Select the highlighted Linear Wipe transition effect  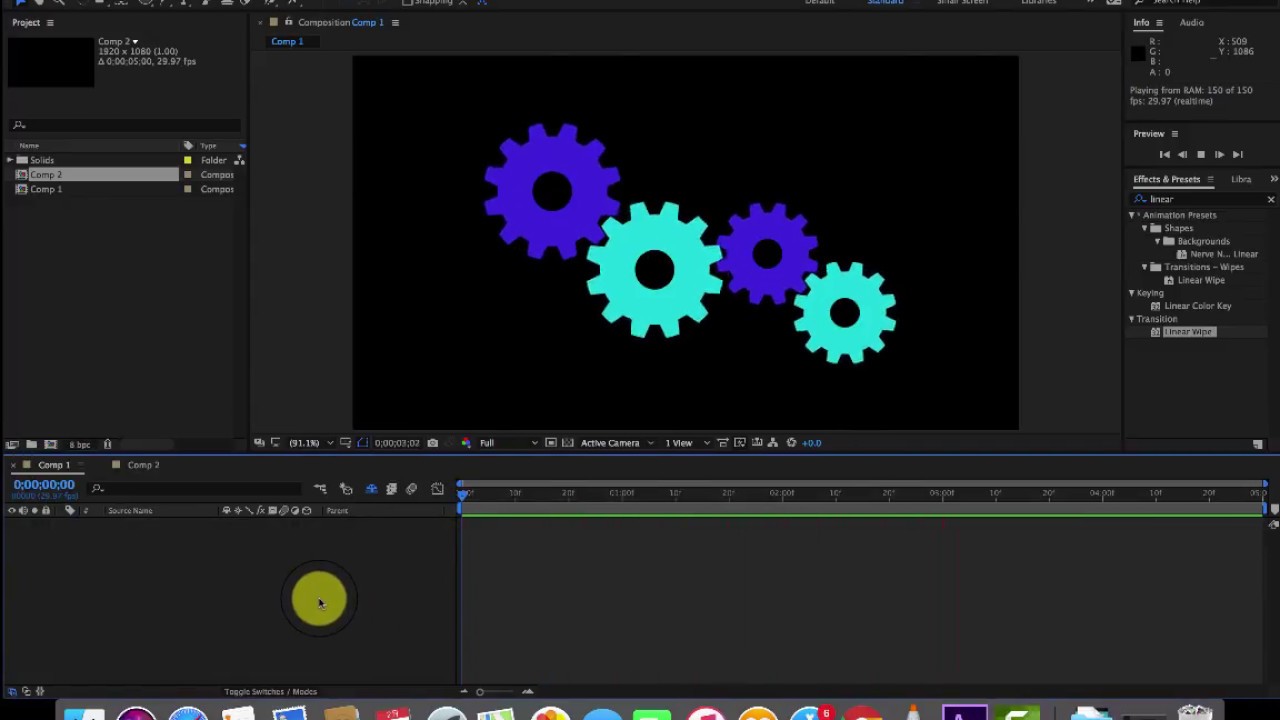coord(1188,332)
